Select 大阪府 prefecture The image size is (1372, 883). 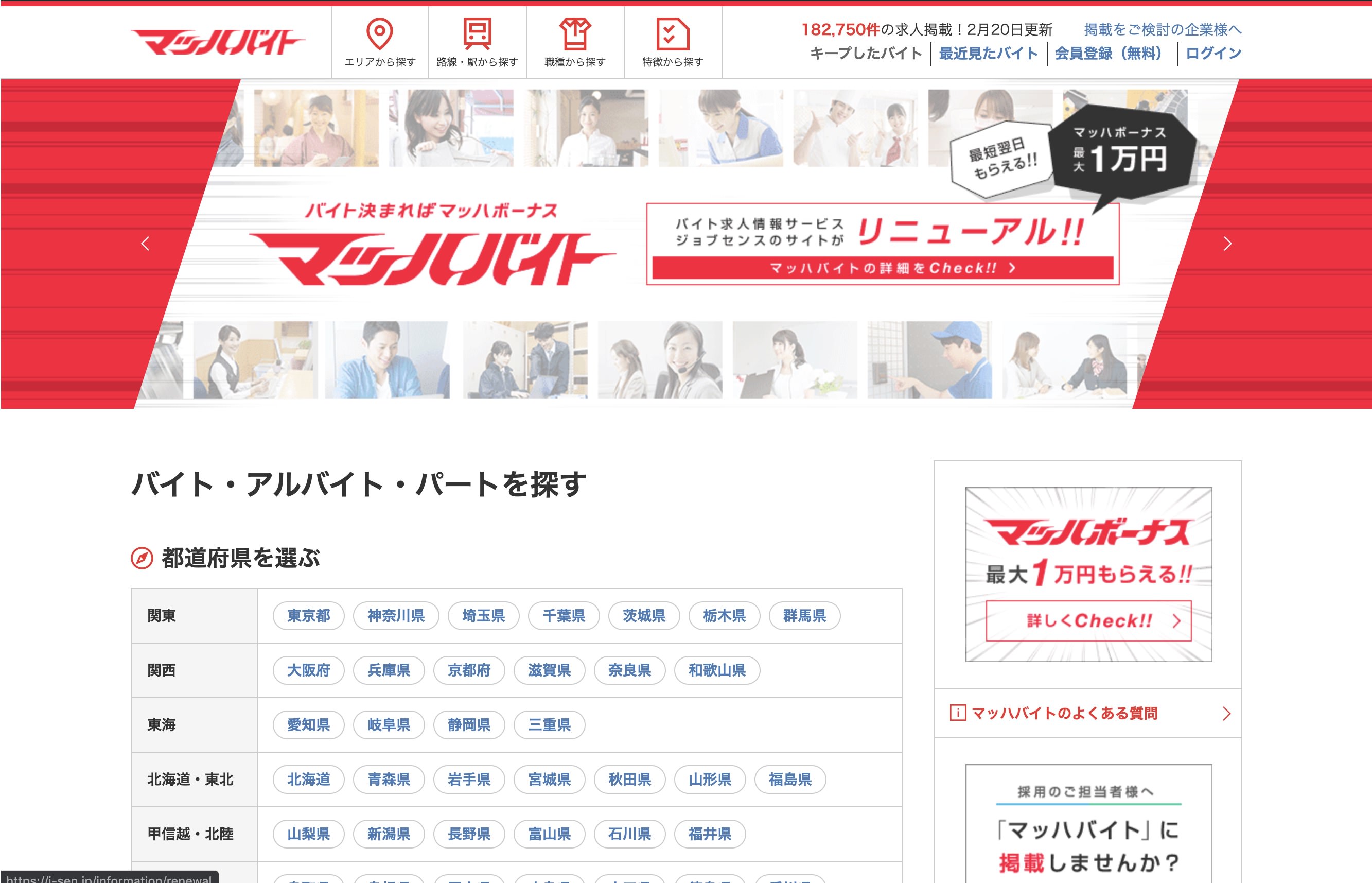(308, 670)
